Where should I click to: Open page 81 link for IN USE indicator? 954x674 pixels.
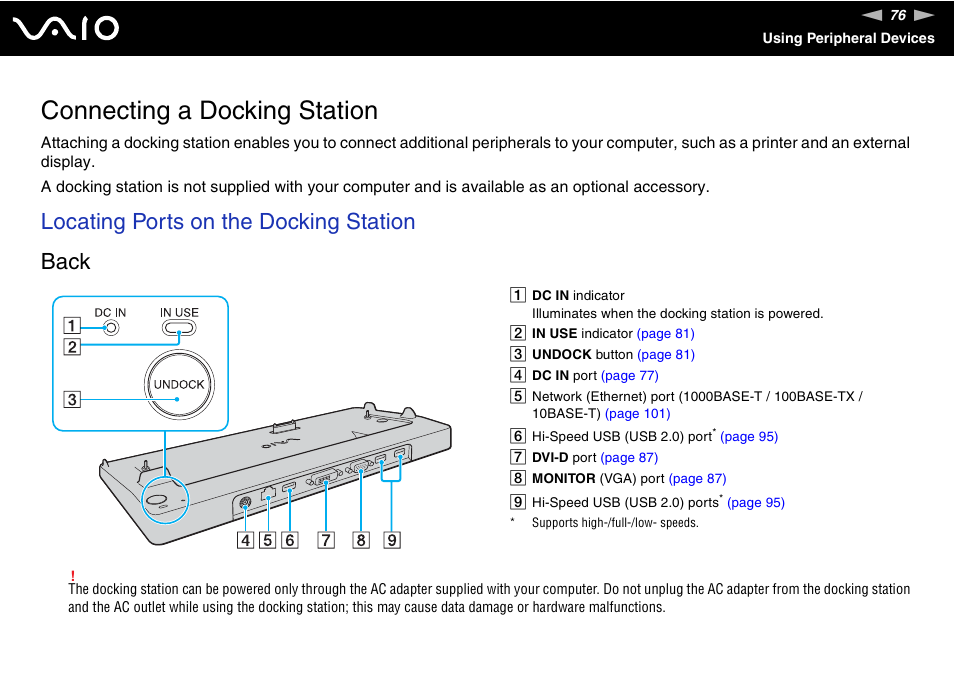pos(665,333)
